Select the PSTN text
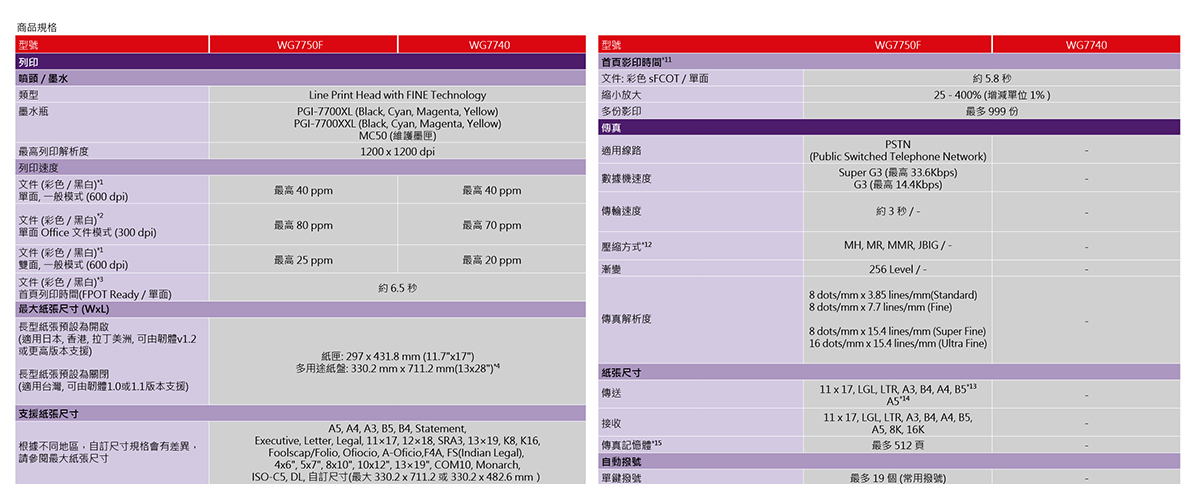The height and width of the screenshot is (484, 1200). (898, 144)
